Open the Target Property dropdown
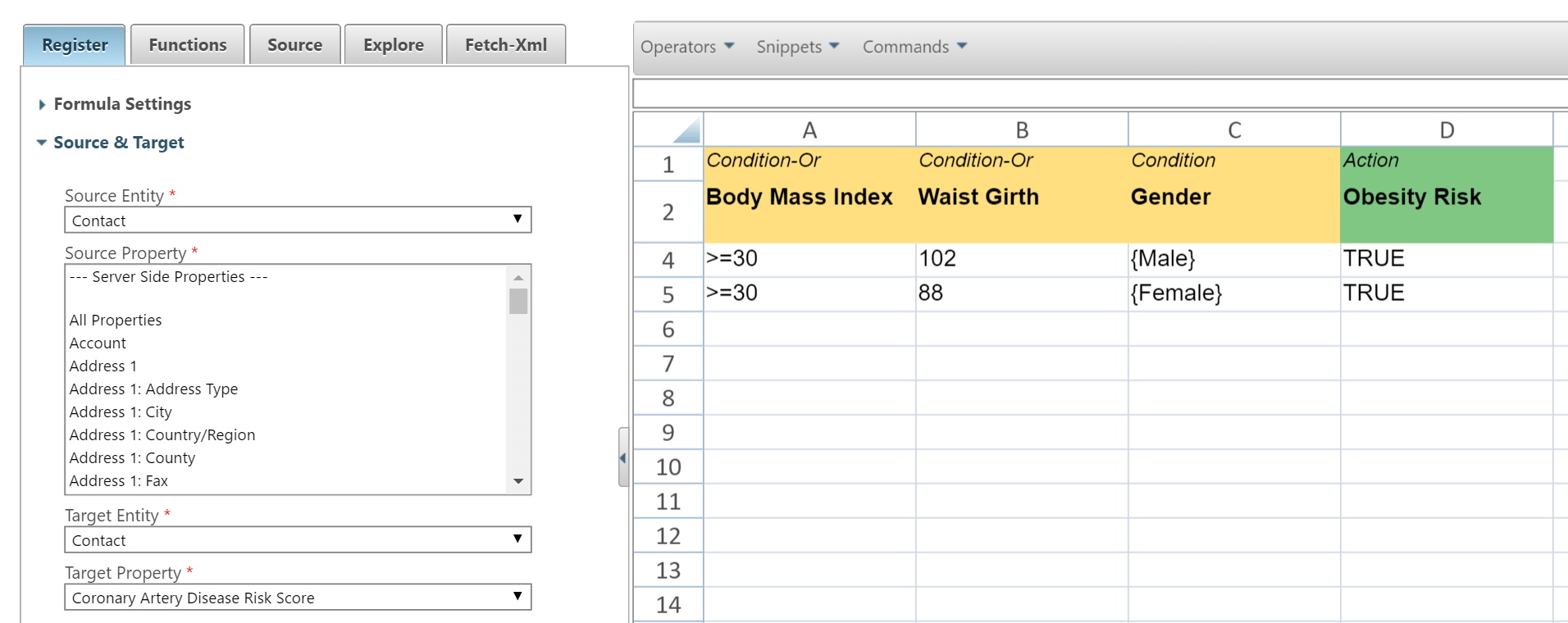Image resolution: width=1568 pixels, height=623 pixels. (x=298, y=597)
